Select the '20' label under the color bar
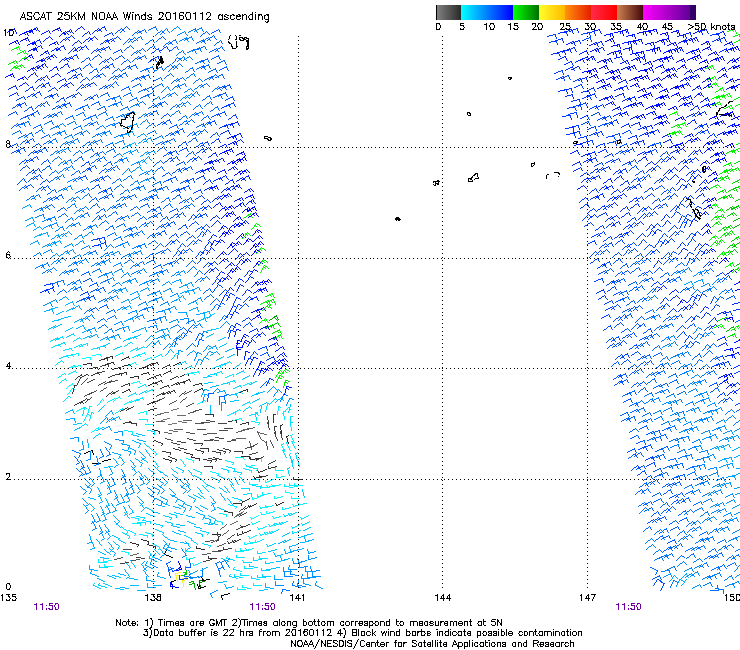Image resolution: width=740 pixels, height=650 pixels. [x=537, y=27]
